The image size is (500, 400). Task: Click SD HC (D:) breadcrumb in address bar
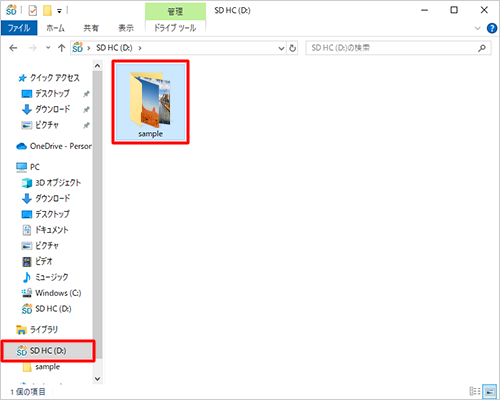pos(114,48)
